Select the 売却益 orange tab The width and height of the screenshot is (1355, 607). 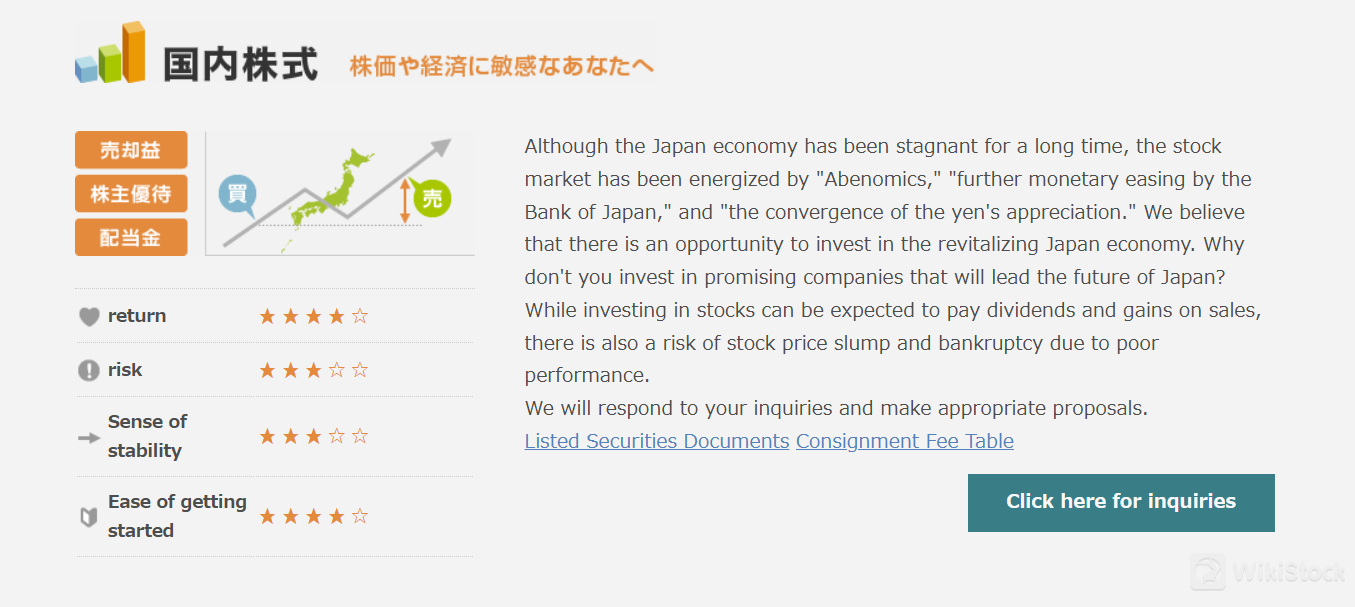[x=131, y=149]
